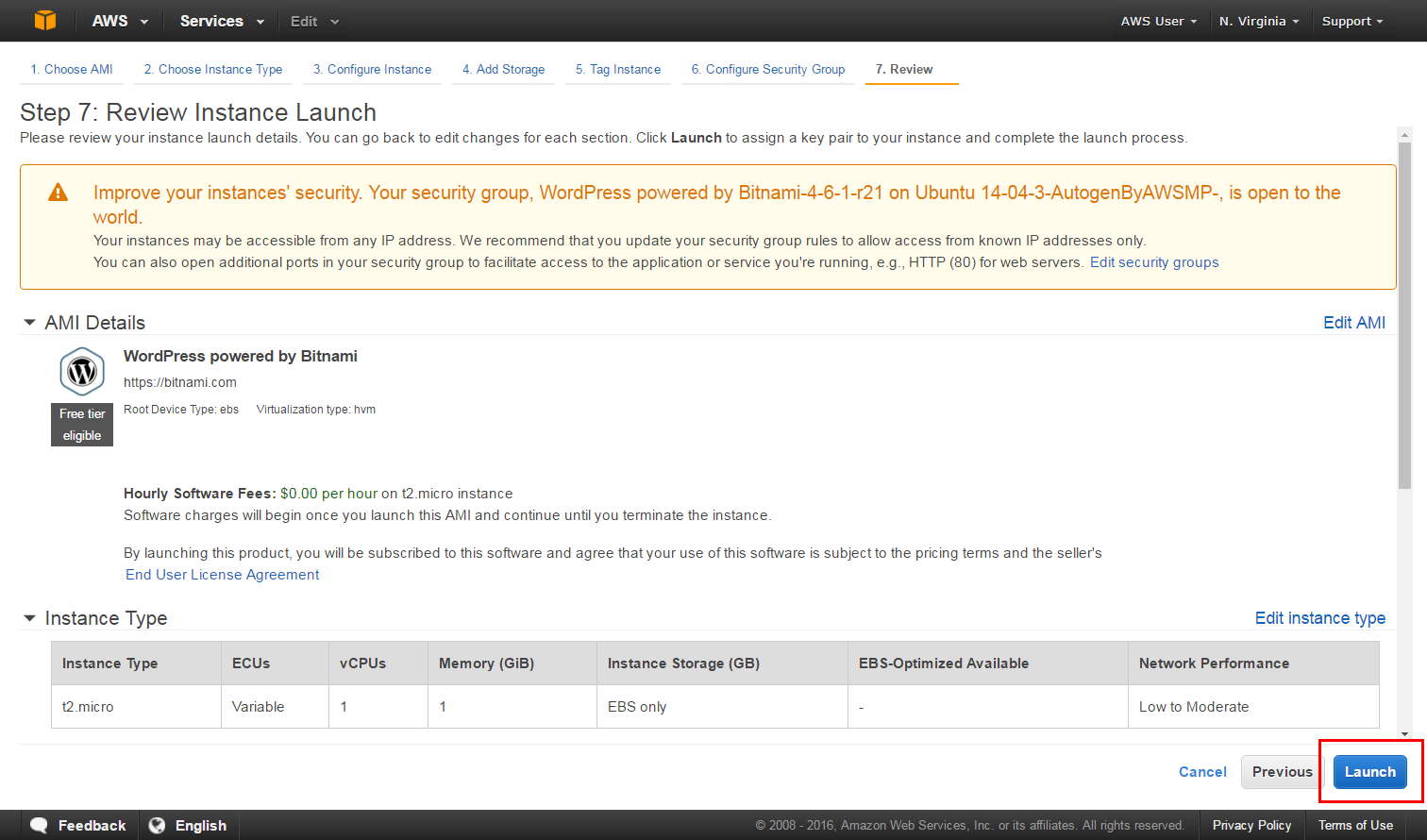Open the Edit security groups link
Viewport: 1427px width, 840px height.
1154,262
